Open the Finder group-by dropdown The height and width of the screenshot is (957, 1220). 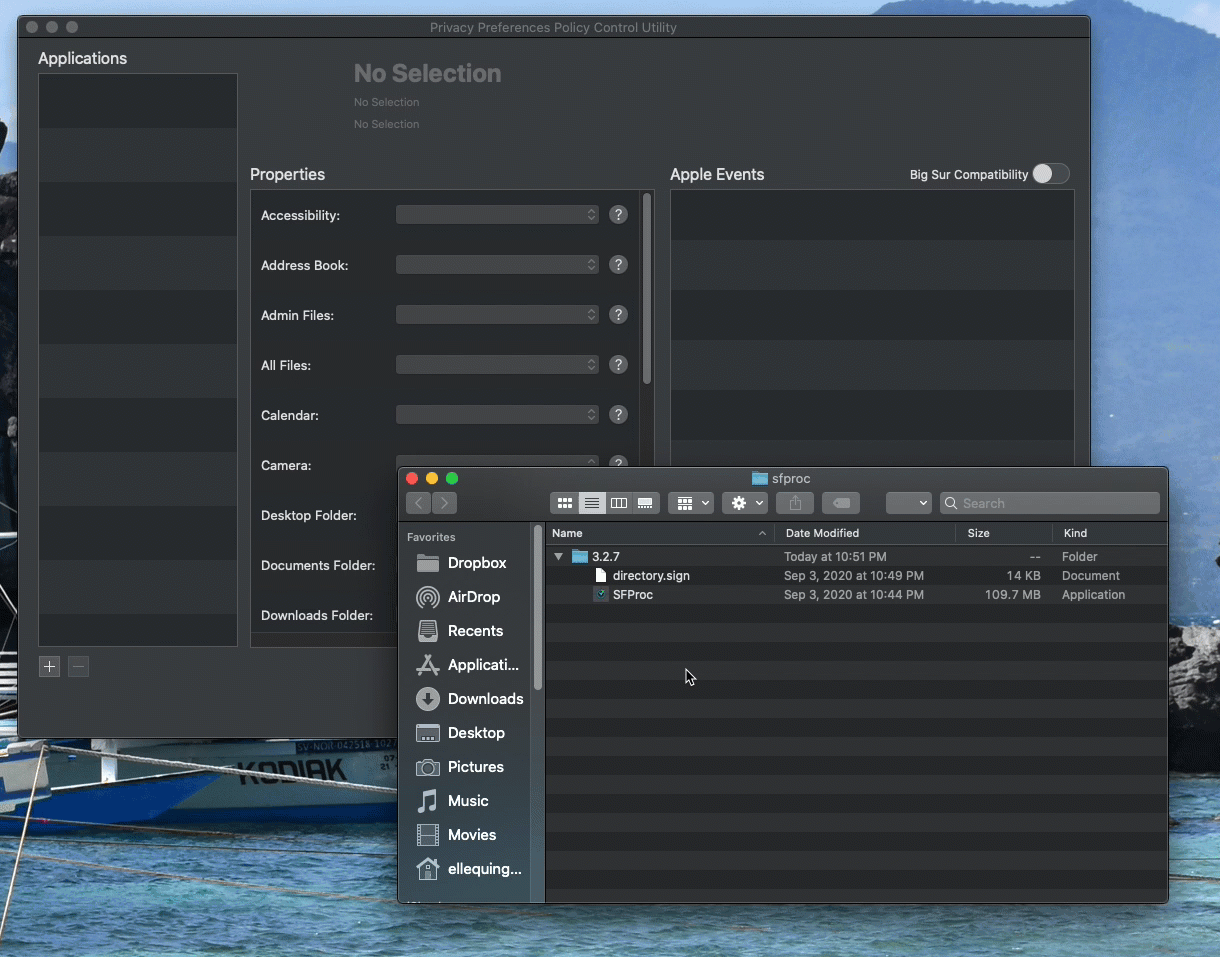pyautogui.click(x=691, y=503)
